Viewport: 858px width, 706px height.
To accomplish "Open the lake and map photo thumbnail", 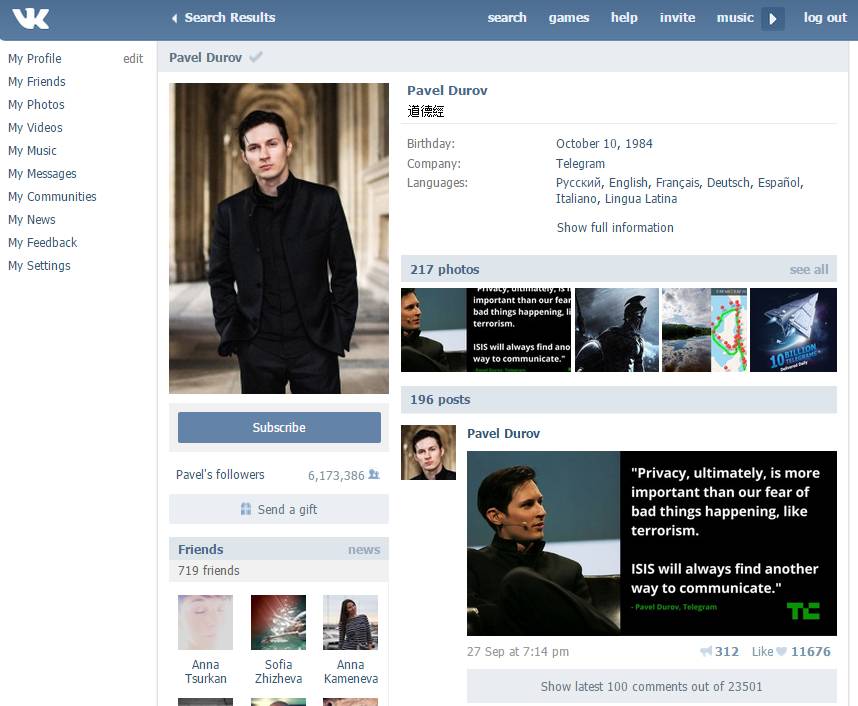I will (x=704, y=330).
